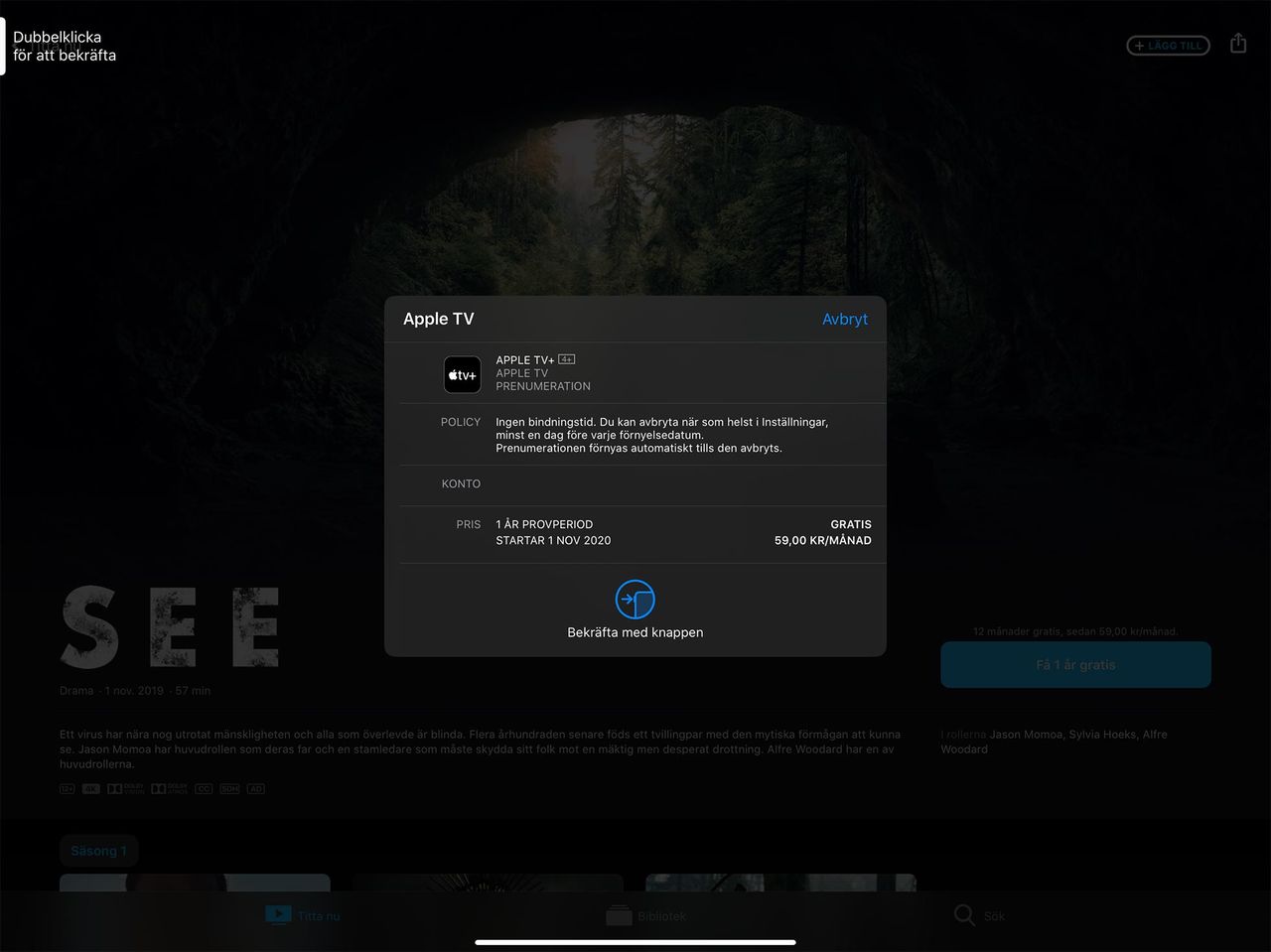The image size is (1271, 952).
Task: Click the Få 1 år gratis button
Action: (1075, 665)
